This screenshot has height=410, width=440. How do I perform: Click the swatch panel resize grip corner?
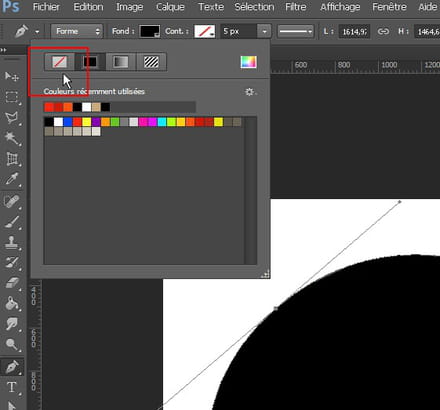coord(265,275)
